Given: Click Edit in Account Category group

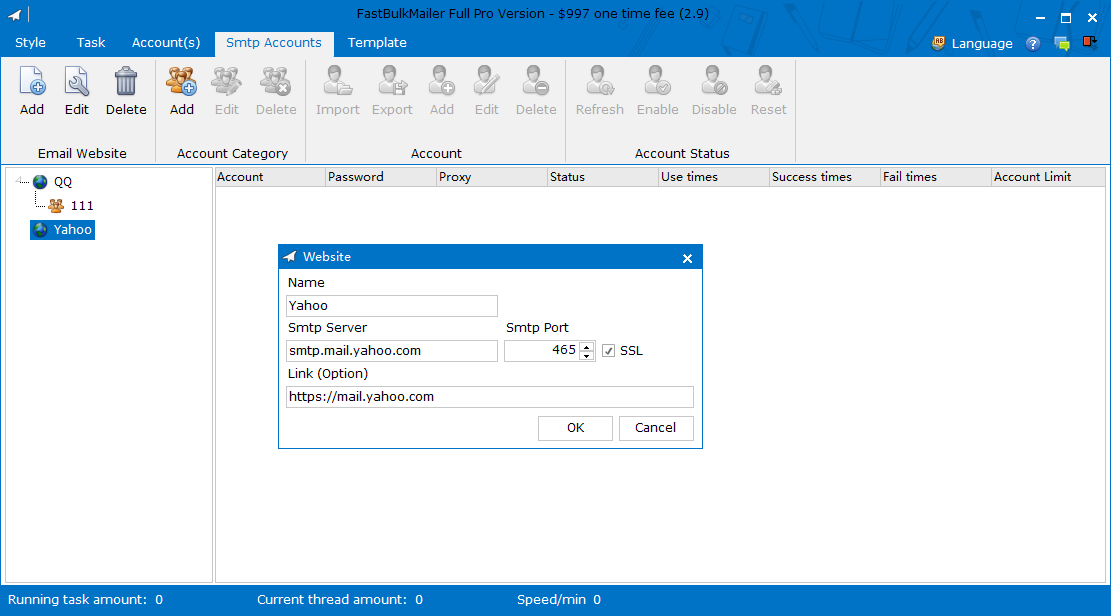Looking at the screenshot, I should tap(227, 91).
